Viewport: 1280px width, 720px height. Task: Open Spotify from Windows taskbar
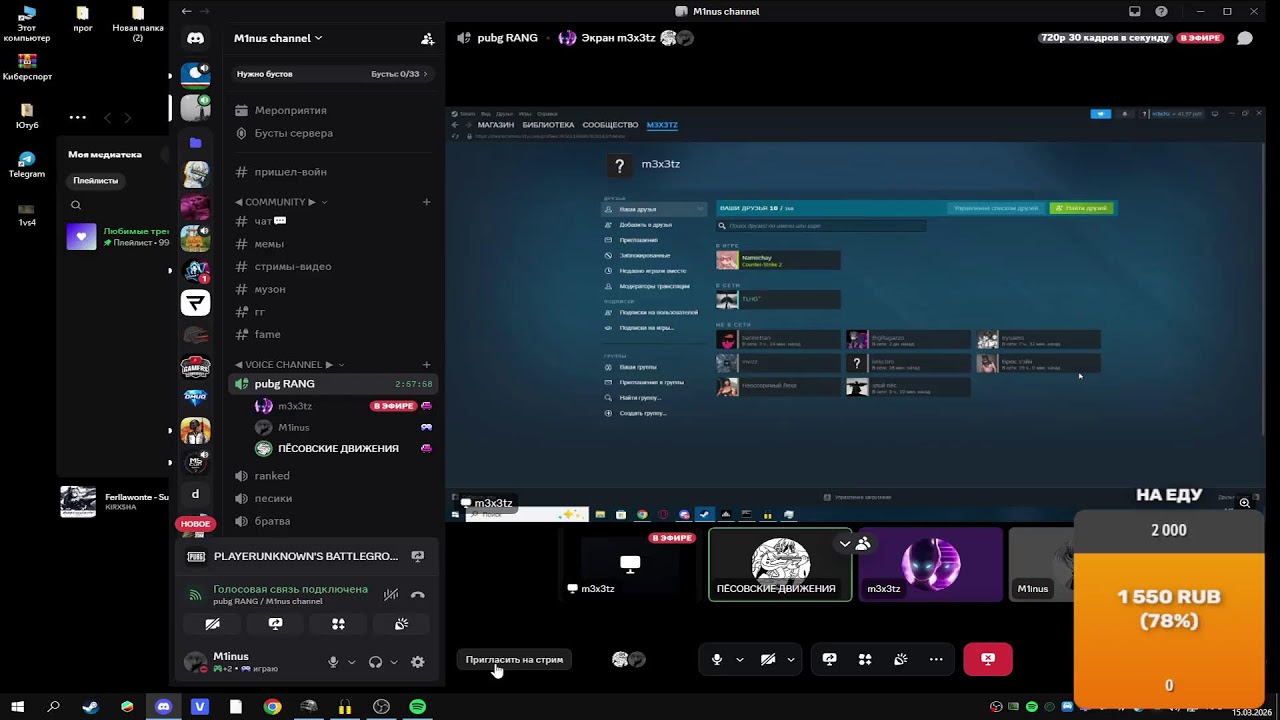point(418,707)
